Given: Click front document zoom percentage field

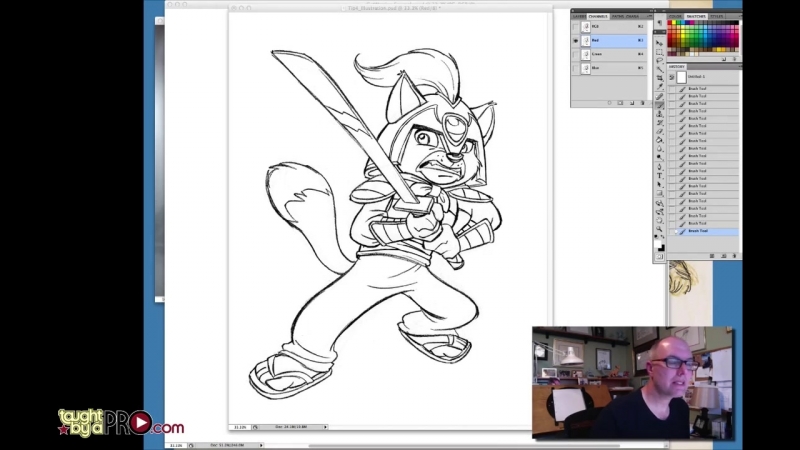Looking at the screenshot, I should click(240, 427).
